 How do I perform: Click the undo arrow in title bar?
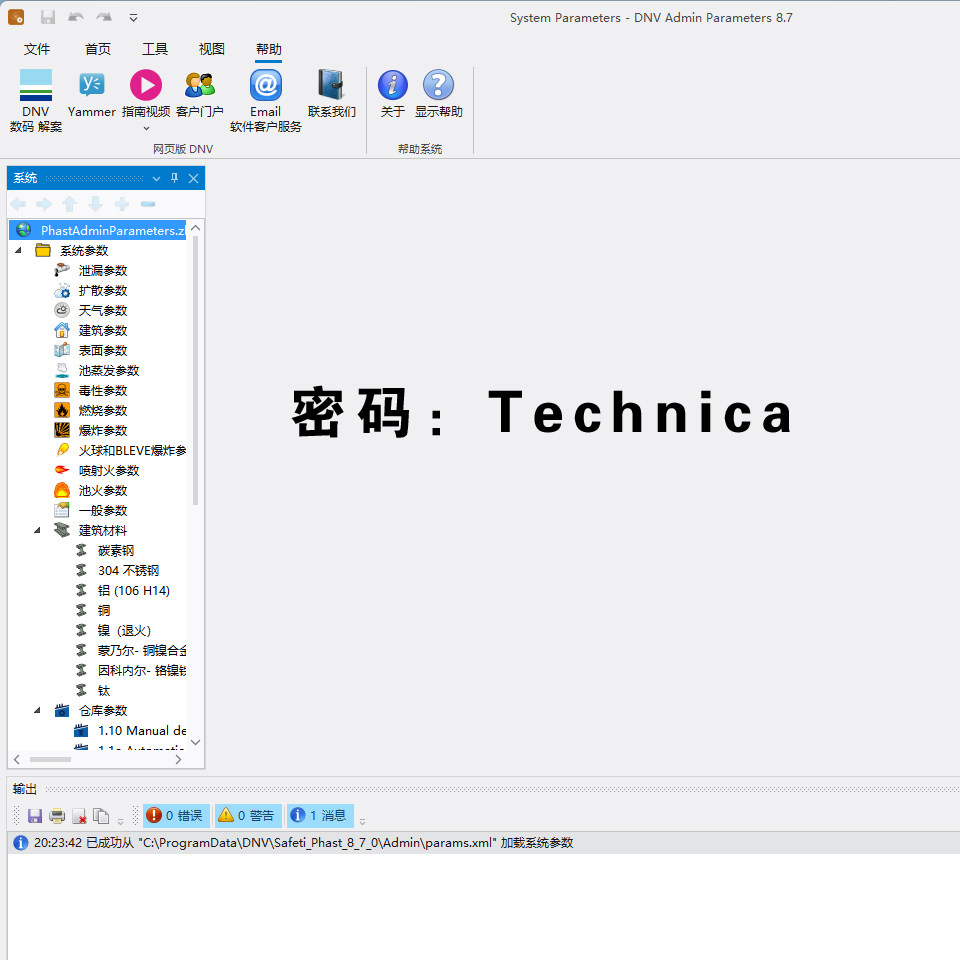[76, 17]
